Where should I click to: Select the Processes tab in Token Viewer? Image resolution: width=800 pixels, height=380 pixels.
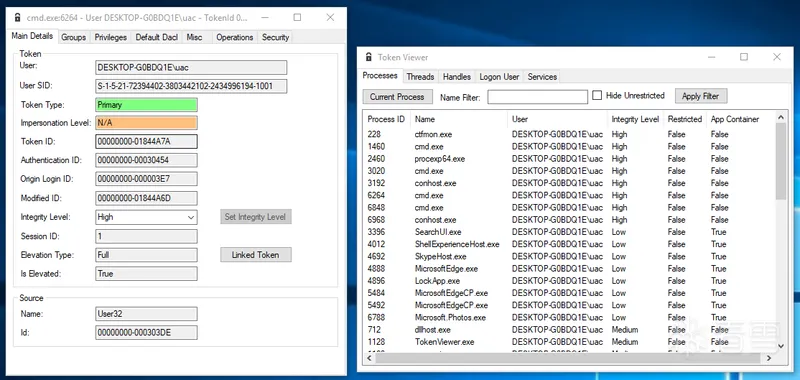380,75
